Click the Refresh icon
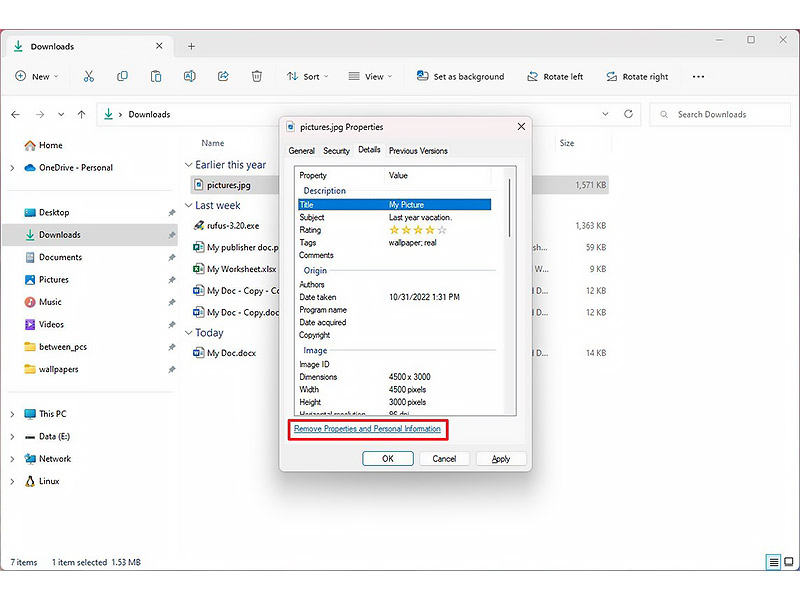Image resolution: width=800 pixels, height=600 pixels. tap(629, 114)
